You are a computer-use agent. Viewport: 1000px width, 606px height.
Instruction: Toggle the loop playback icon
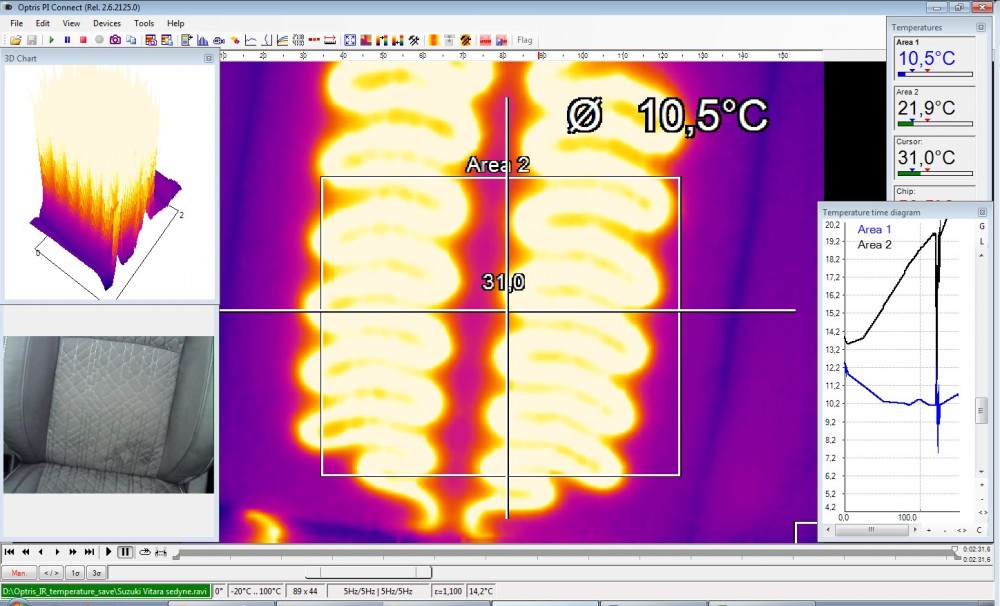click(x=145, y=552)
